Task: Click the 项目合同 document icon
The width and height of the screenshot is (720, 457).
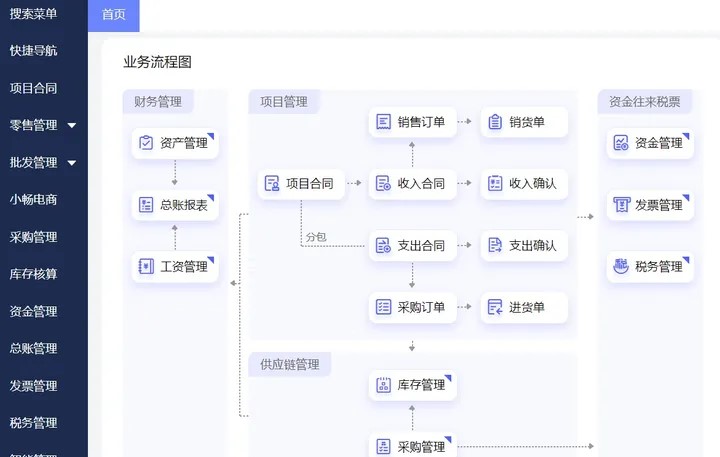Action: (271, 183)
